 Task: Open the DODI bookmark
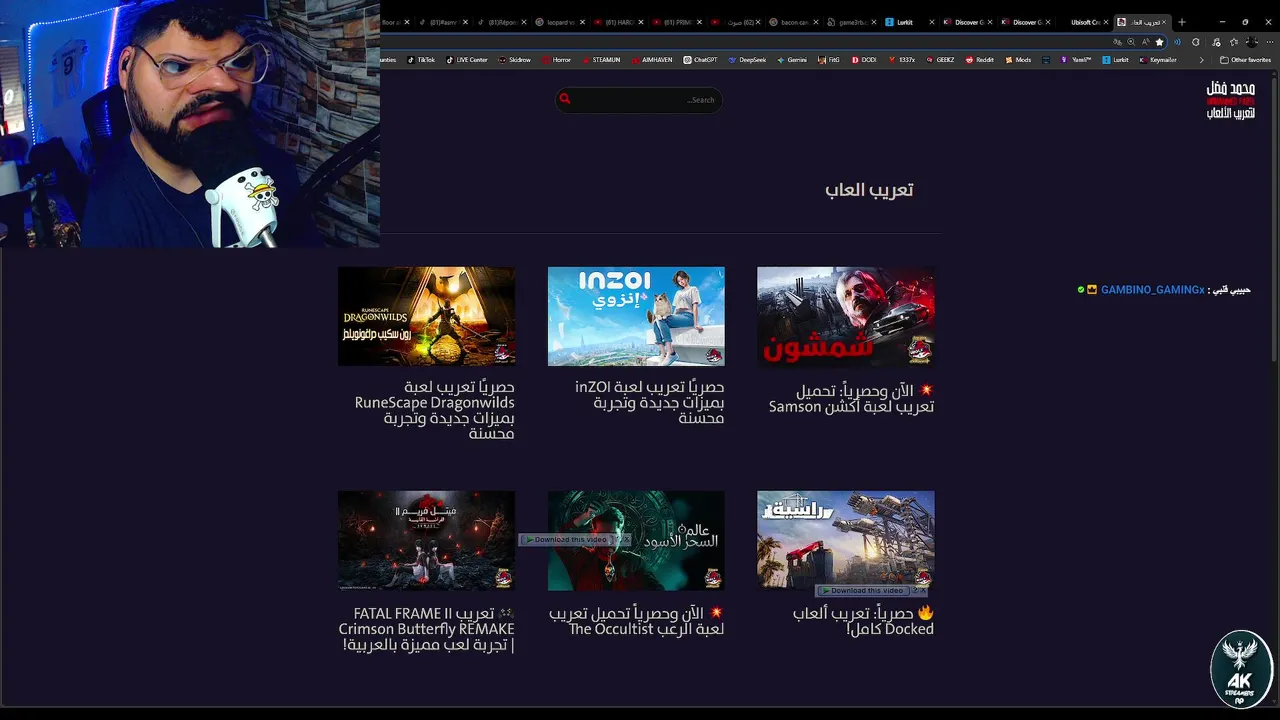[864, 60]
